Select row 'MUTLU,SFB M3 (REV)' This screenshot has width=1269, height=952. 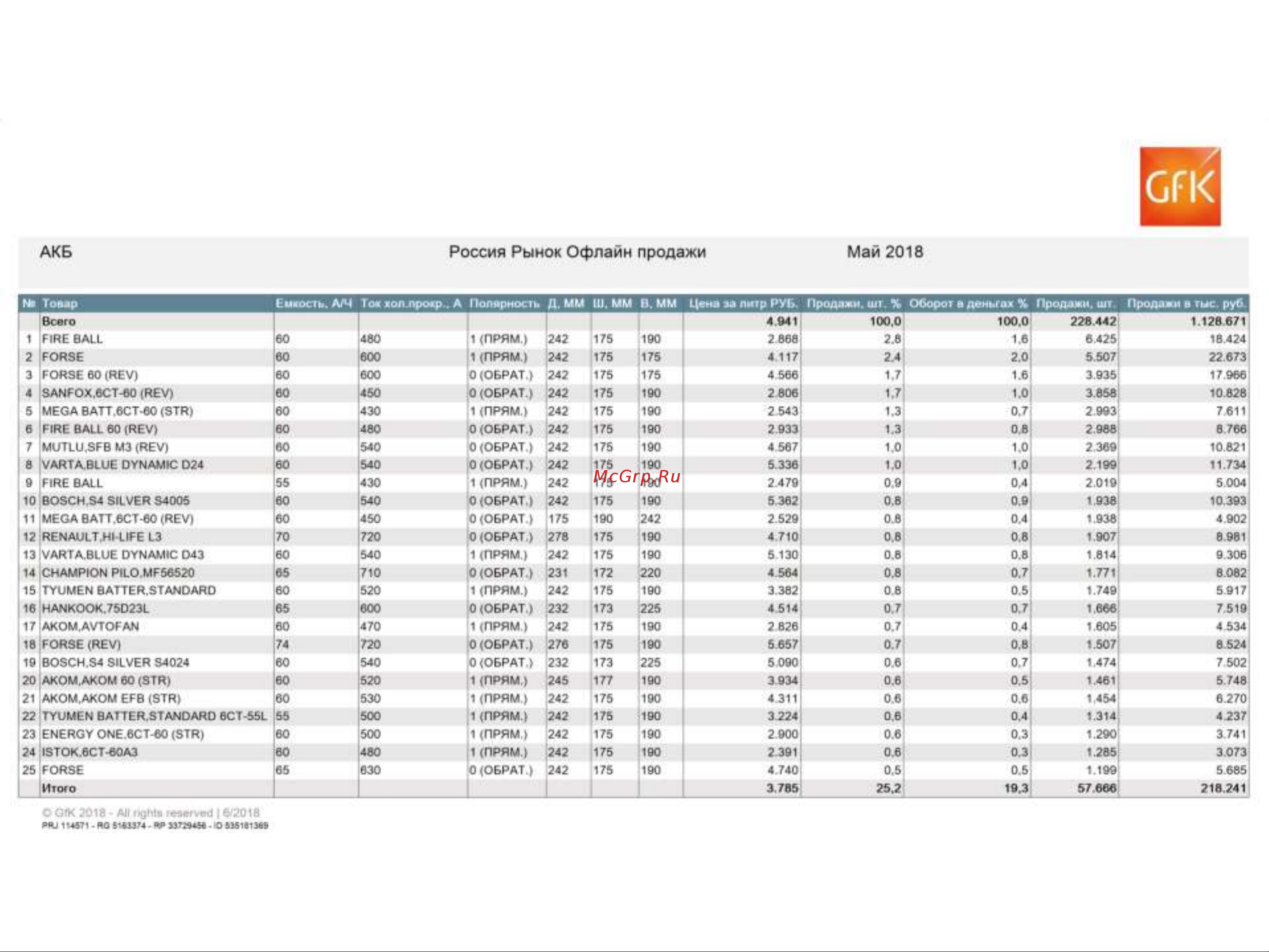(633, 447)
